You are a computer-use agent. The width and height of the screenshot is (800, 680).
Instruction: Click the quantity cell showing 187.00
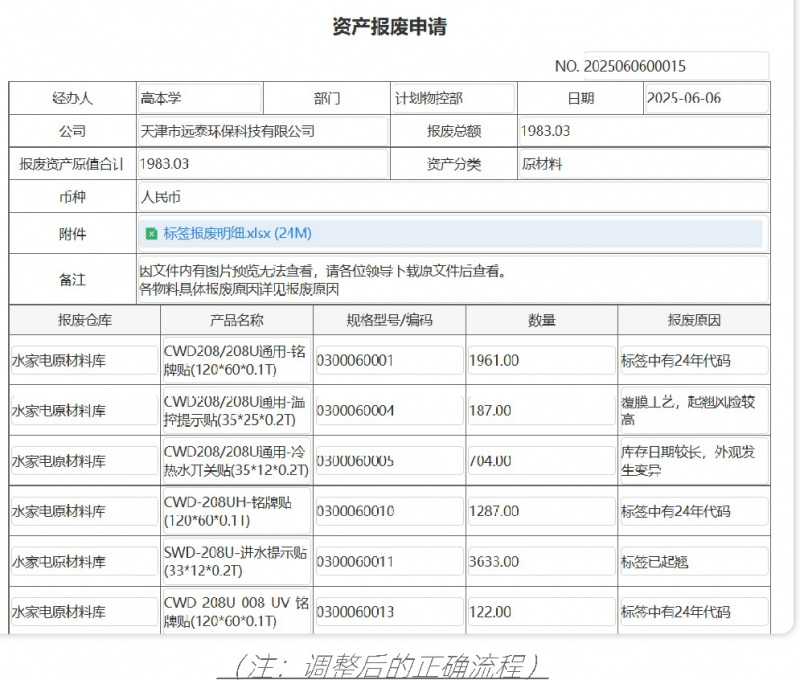click(x=540, y=410)
